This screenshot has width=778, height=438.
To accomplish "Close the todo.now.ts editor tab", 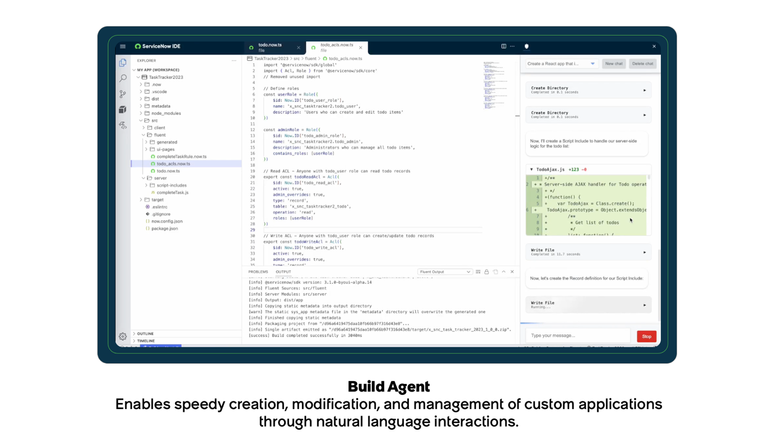I will (x=298, y=48).
